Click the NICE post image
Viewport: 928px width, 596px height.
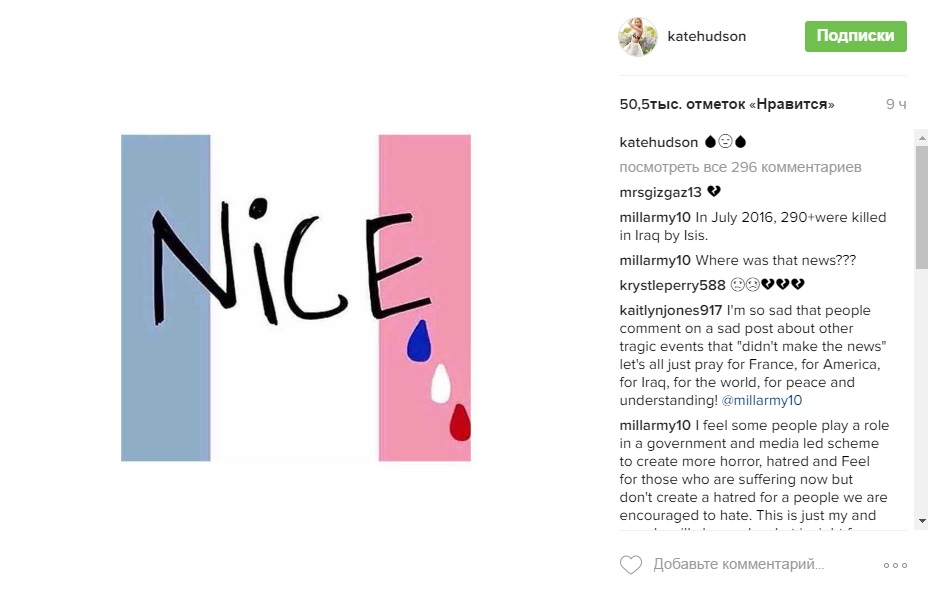(296, 297)
